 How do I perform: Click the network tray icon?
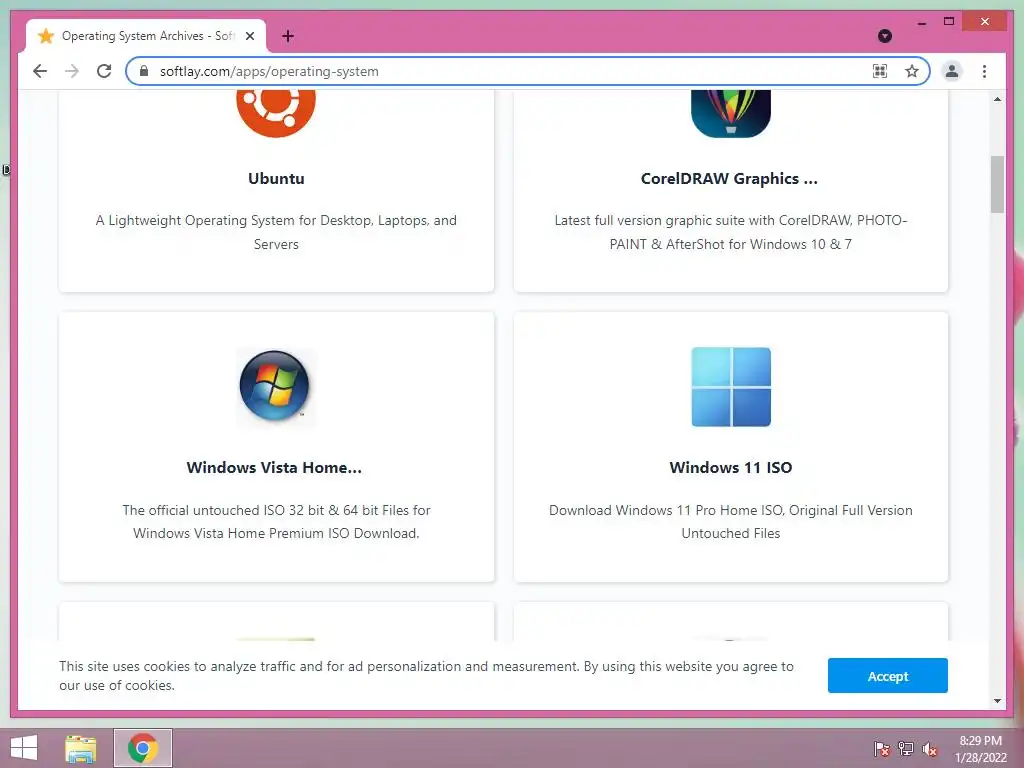(906, 748)
